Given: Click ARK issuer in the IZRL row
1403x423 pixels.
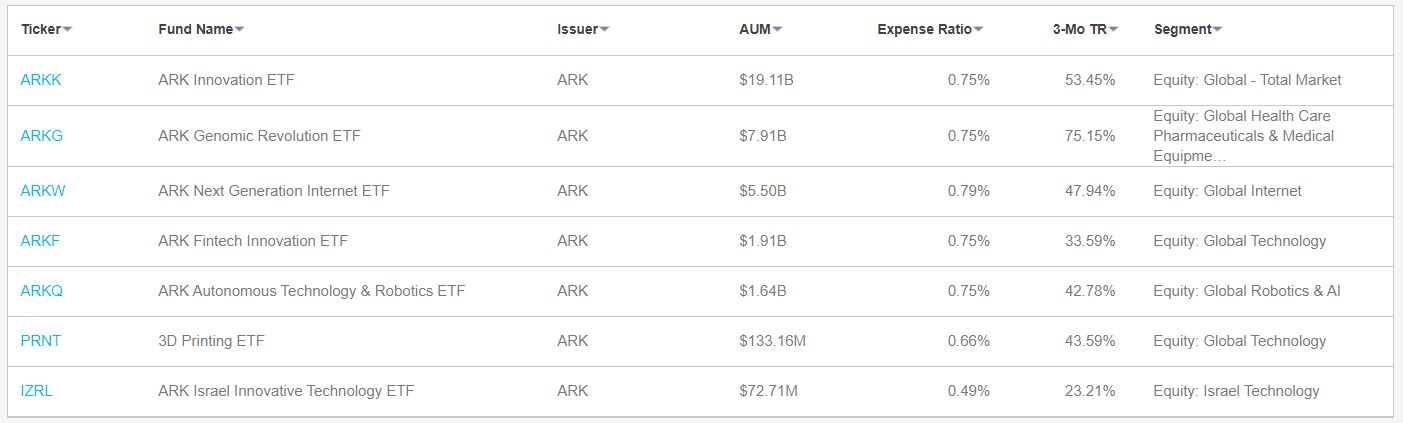Looking at the screenshot, I should coord(573,391).
